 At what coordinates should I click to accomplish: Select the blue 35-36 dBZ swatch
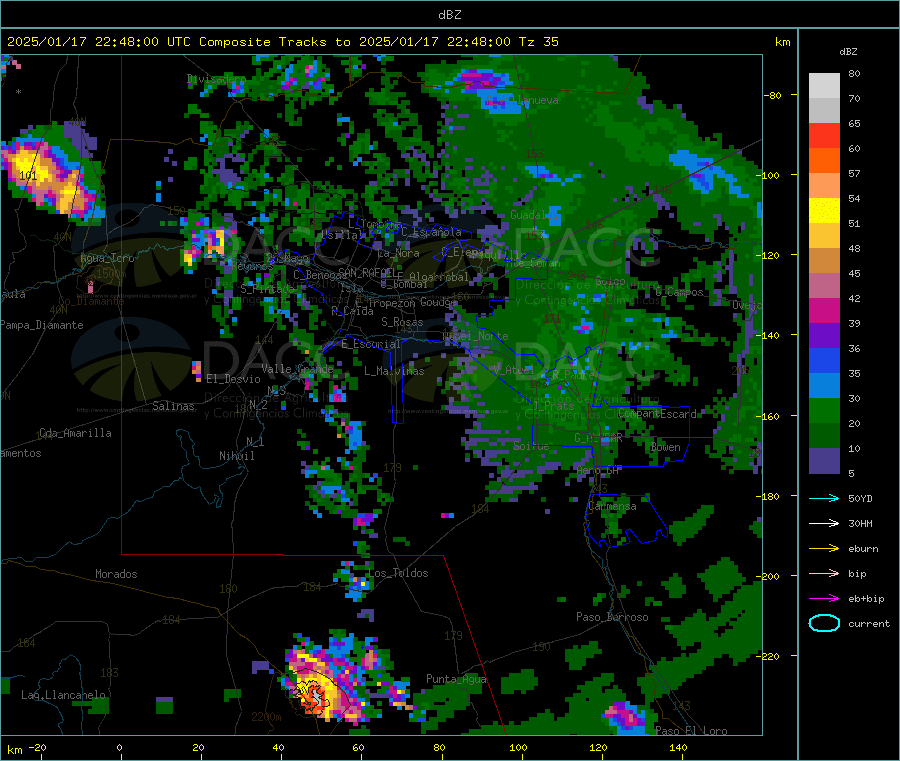click(x=824, y=360)
